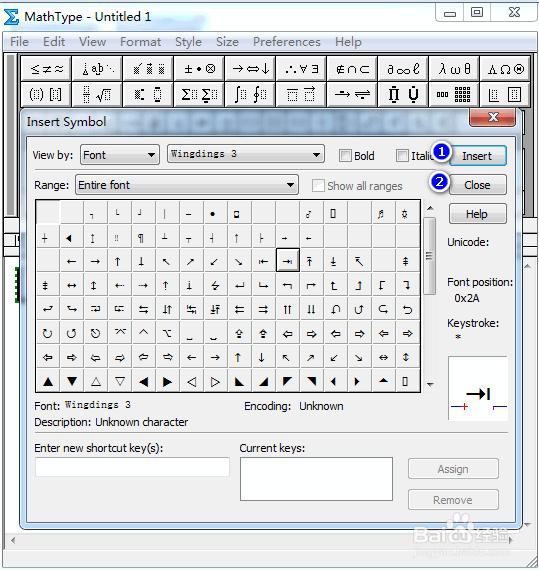Open the View menu
The image size is (539, 570).
click(x=93, y=41)
